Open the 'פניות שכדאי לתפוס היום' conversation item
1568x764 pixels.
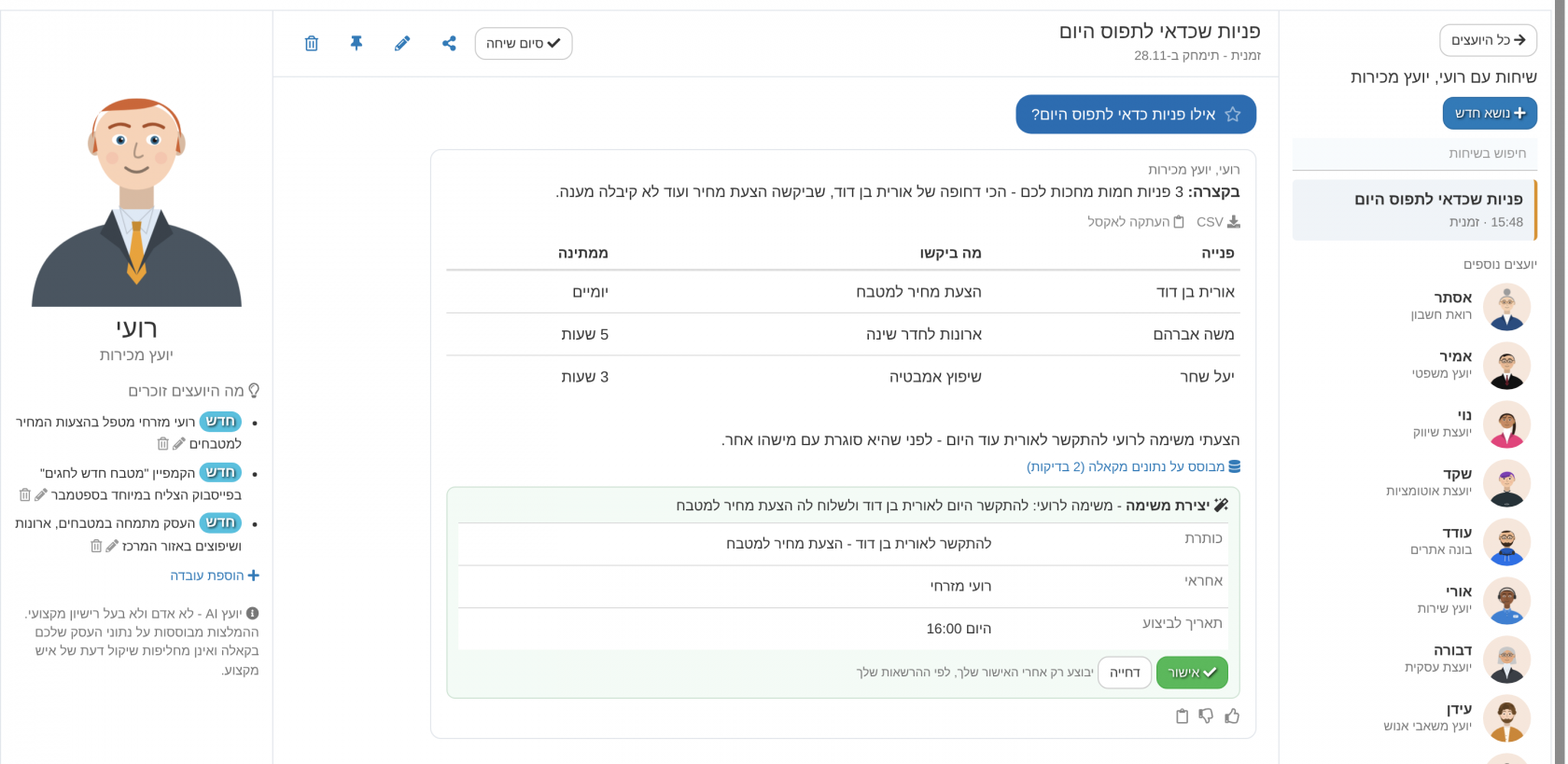coord(1414,210)
